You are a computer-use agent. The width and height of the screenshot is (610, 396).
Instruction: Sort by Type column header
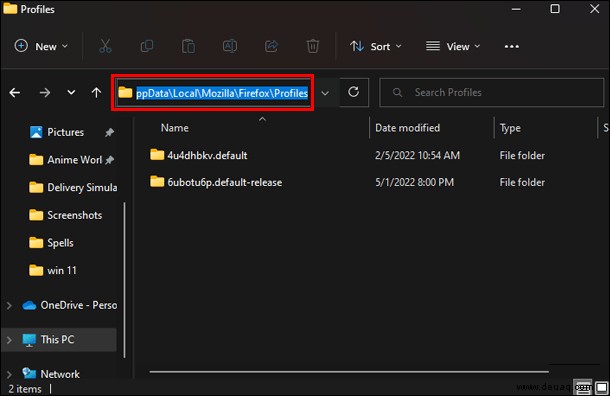[510, 128]
